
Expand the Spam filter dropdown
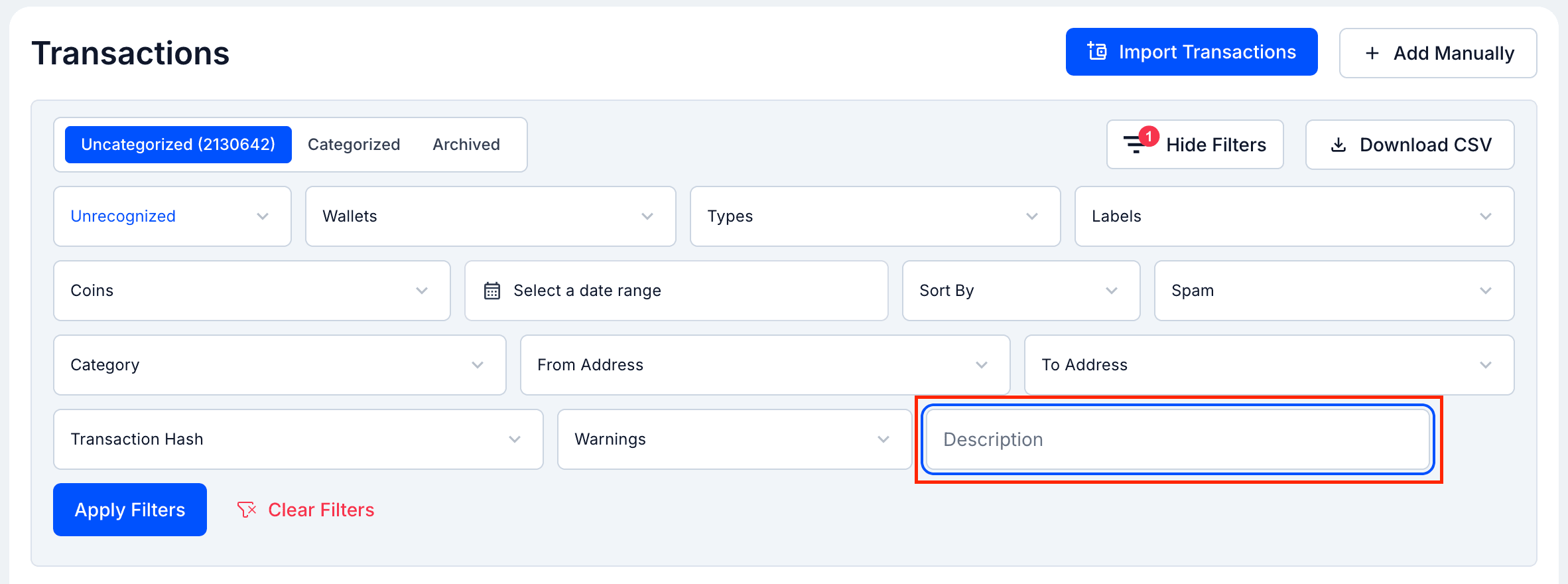1333,291
